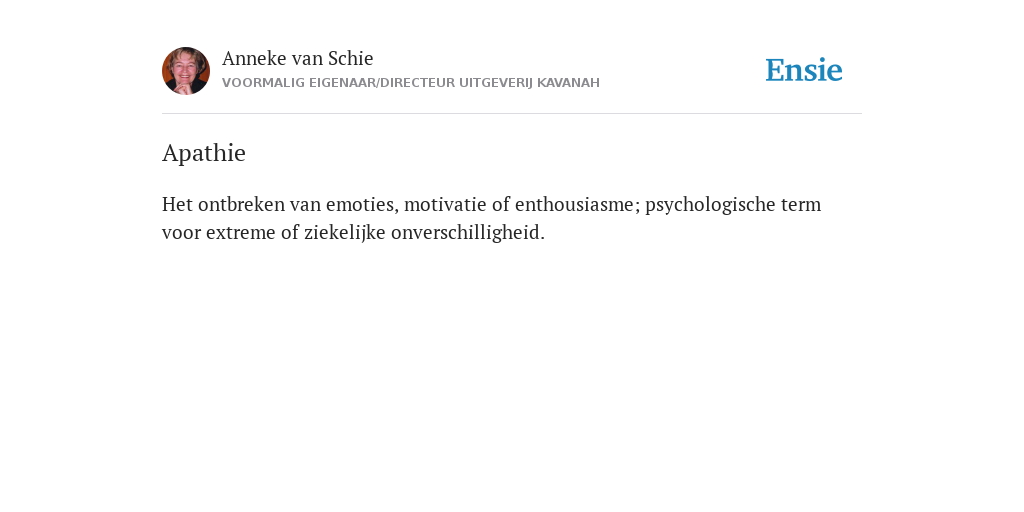The width and height of the screenshot is (1024, 512).
Task: Click the horizontal divider below the author header
Action: pyautogui.click(x=512, y=114)
